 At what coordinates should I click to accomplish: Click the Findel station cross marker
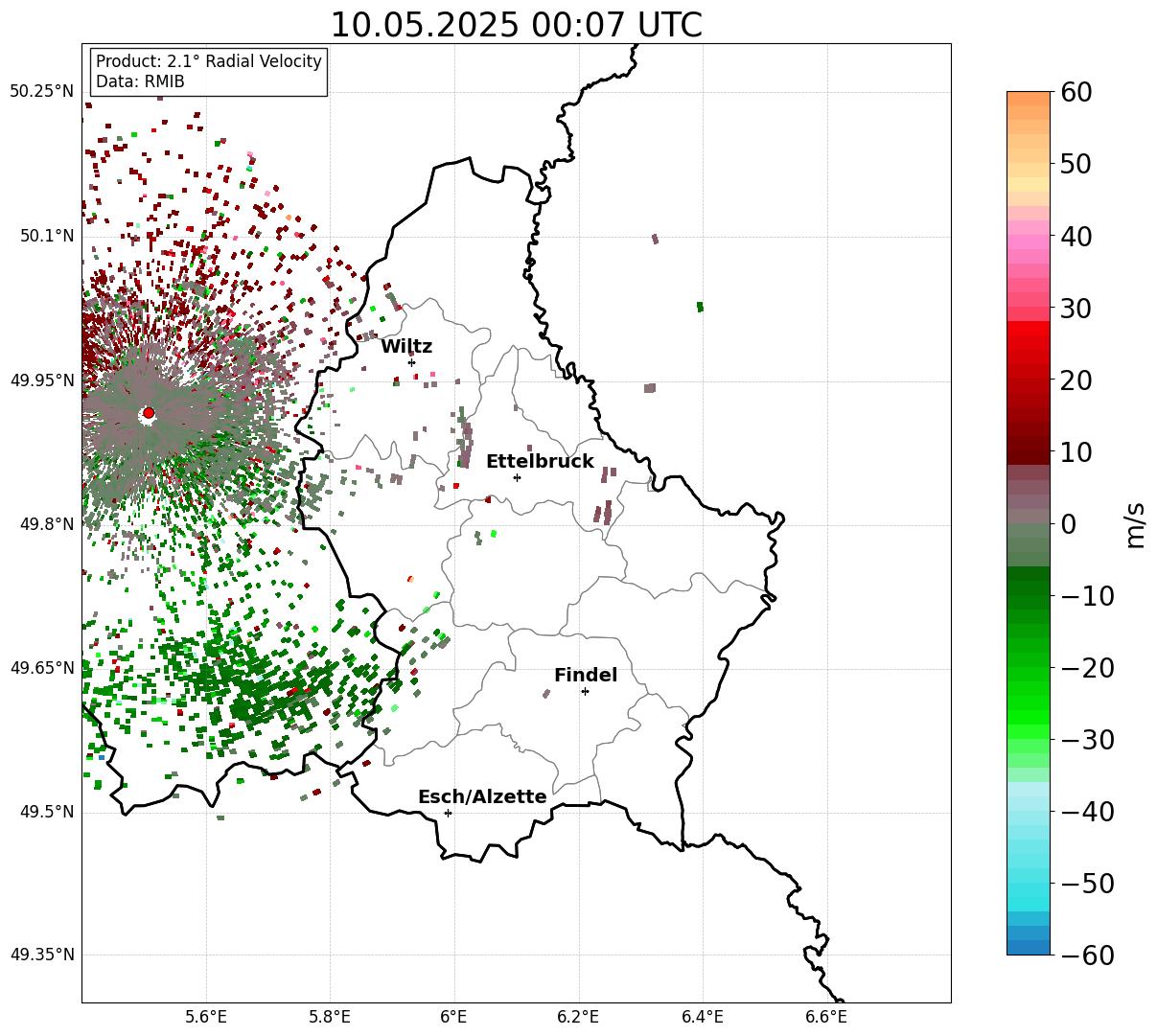pos(585,691)
